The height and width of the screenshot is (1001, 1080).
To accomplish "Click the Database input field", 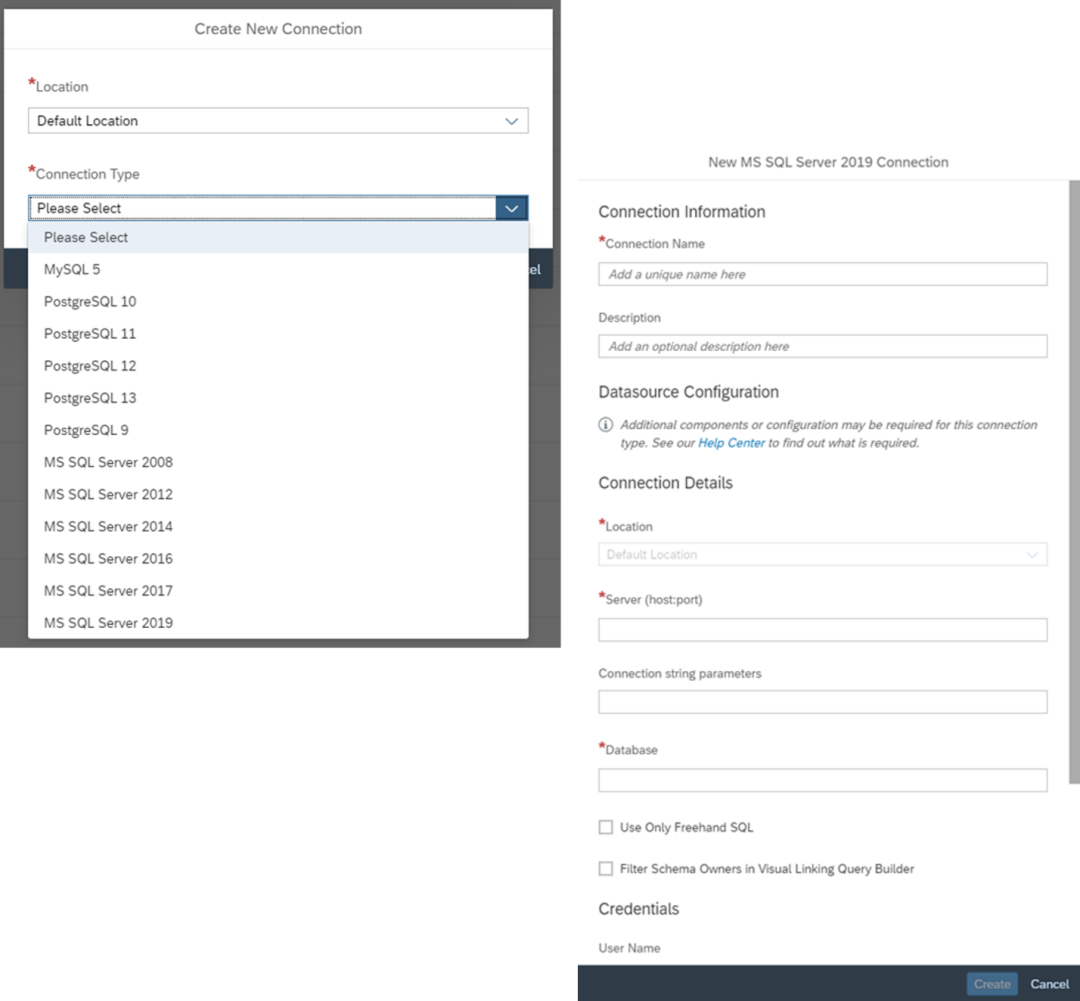I will click(822, 780).
